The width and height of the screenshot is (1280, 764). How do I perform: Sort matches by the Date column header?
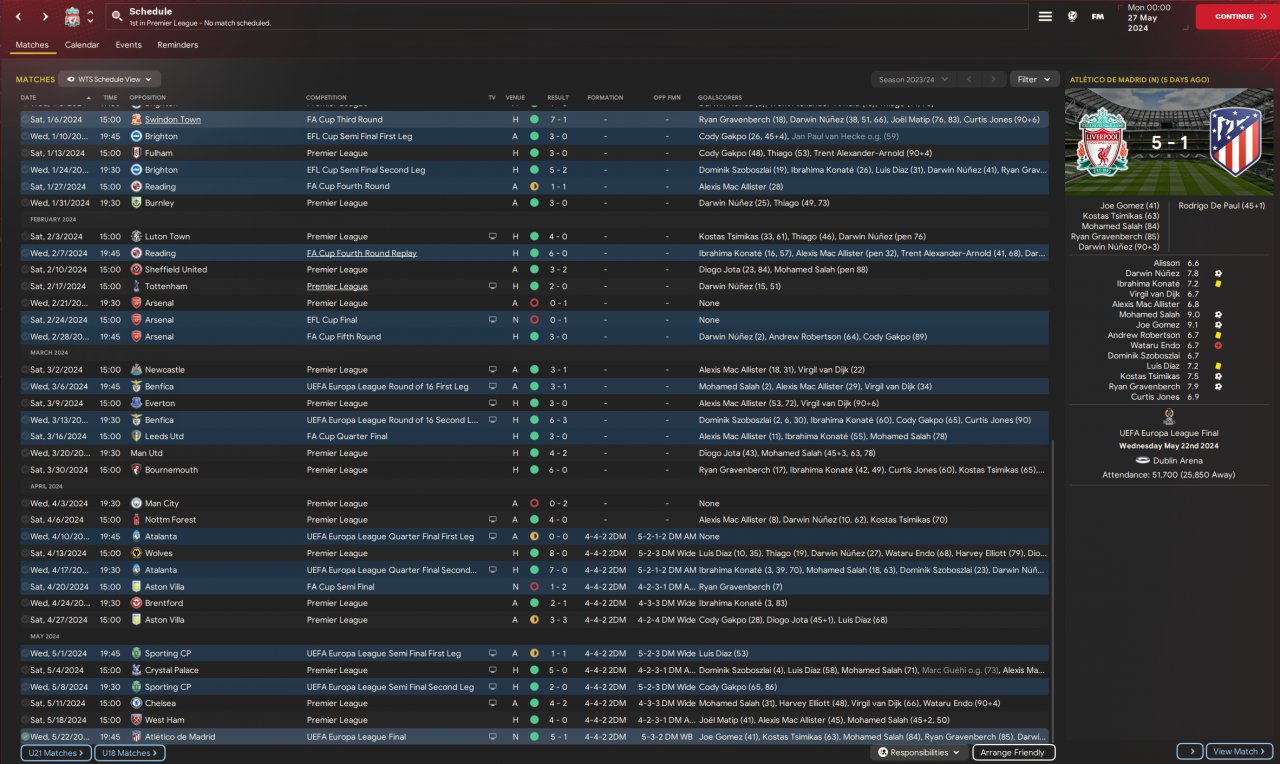(28, 98)
